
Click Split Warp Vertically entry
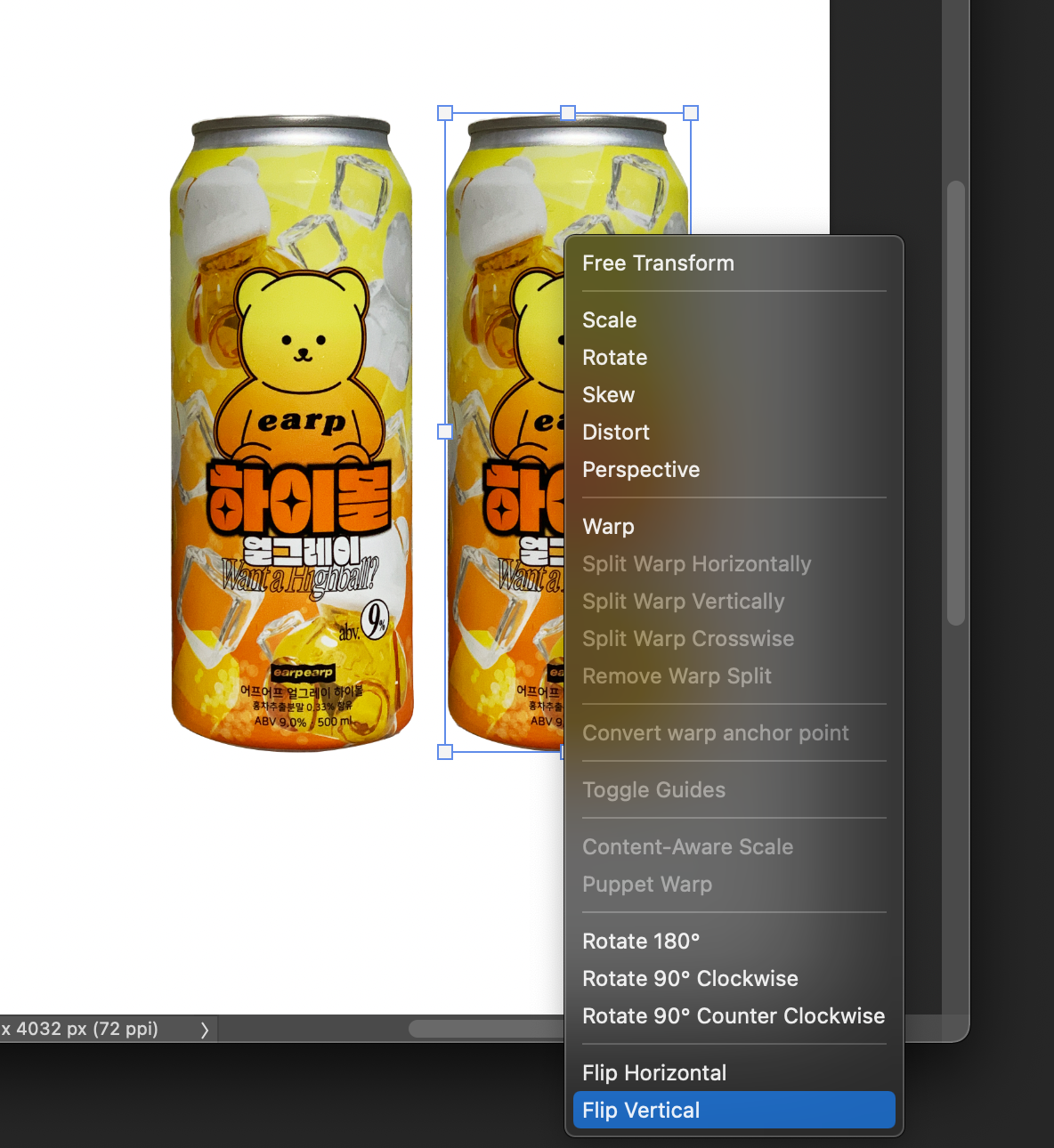point(734,602)
